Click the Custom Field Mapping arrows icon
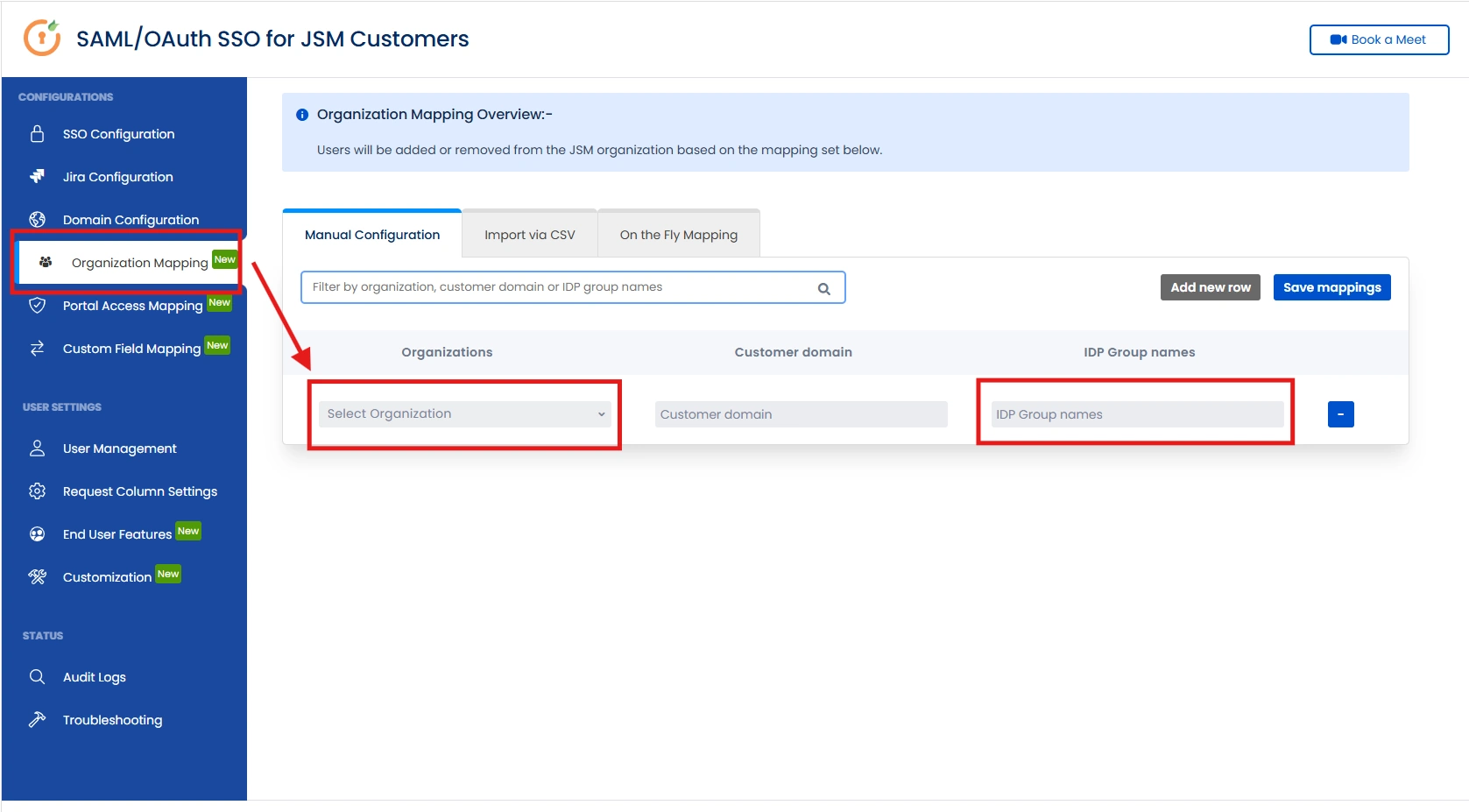The width and height of the screenshot is (1469, 812). click(x=37, y=348)
